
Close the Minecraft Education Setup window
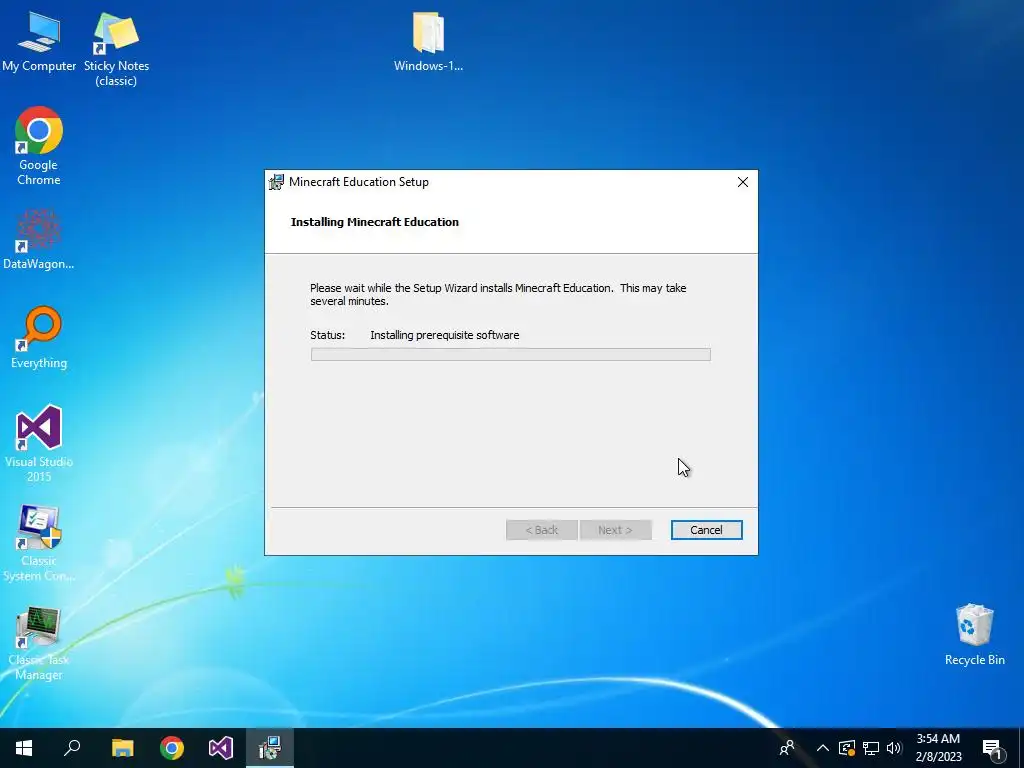click(743, 182)
